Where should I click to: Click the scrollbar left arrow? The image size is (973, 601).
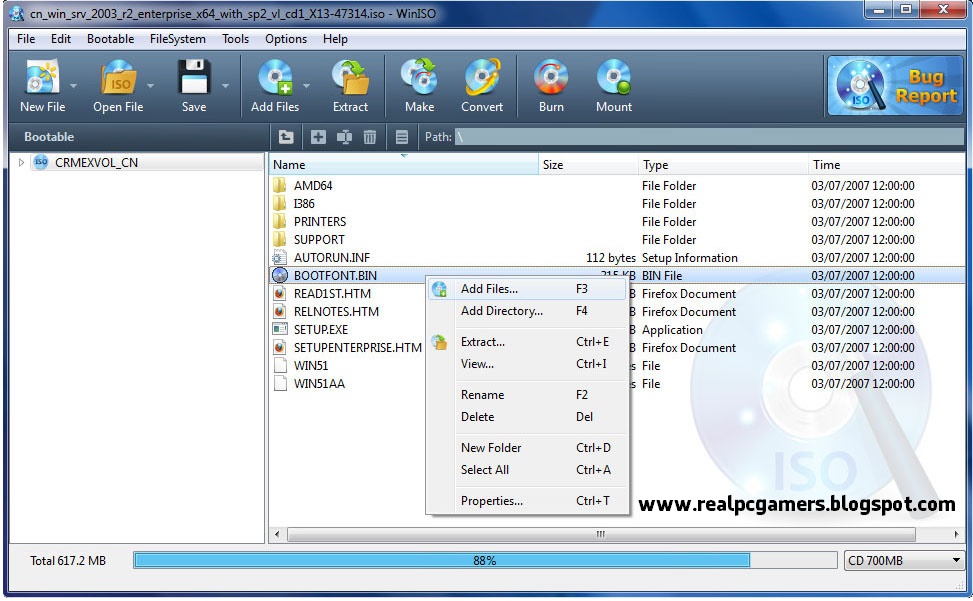coord(277,534)
